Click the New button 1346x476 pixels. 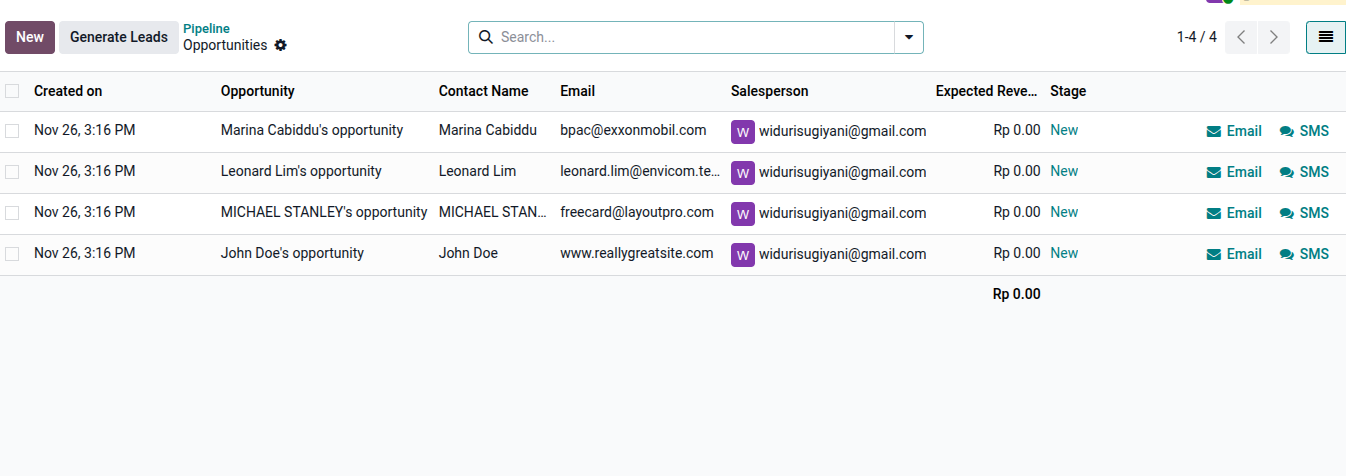(x=30, y=37)
